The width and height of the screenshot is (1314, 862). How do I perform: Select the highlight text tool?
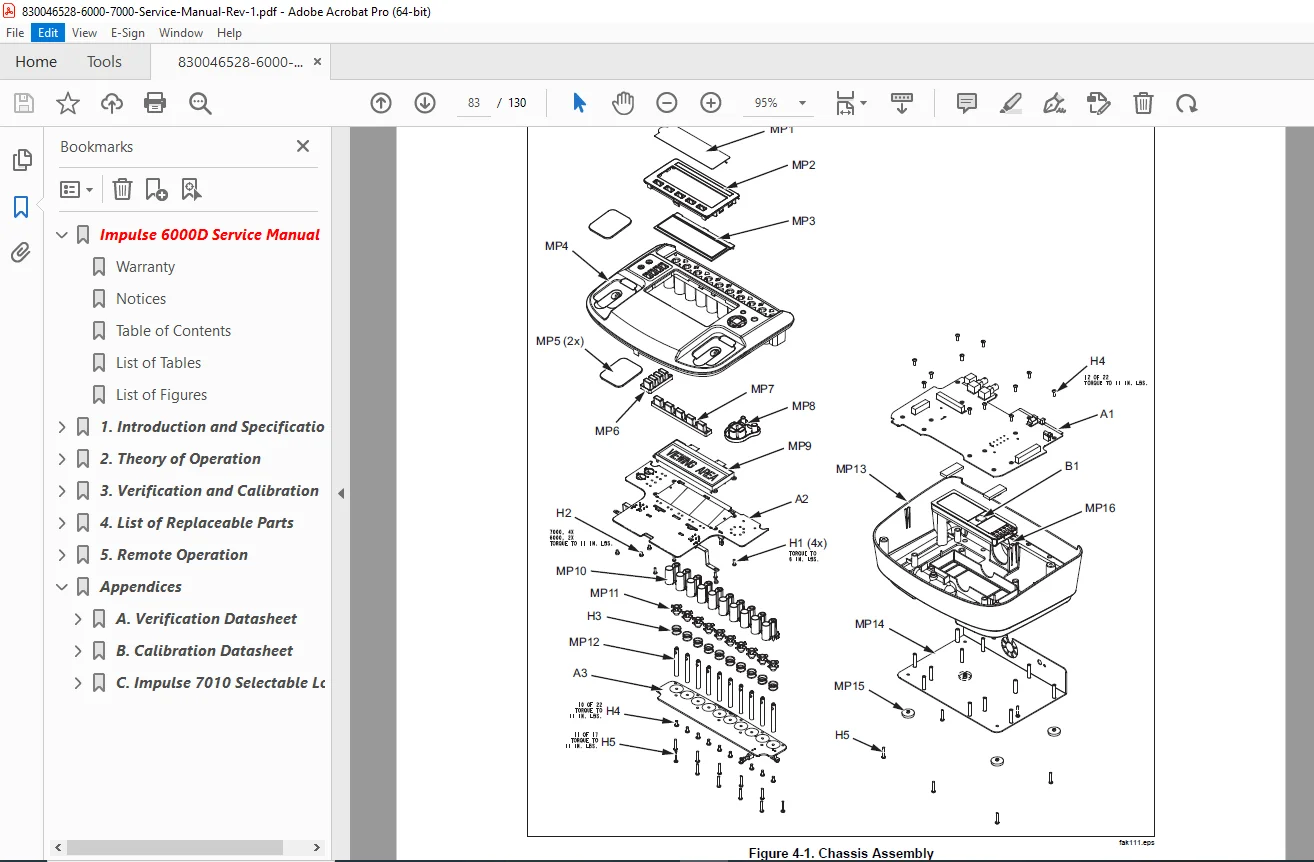pyautogui.click(x=1011, y=103)
